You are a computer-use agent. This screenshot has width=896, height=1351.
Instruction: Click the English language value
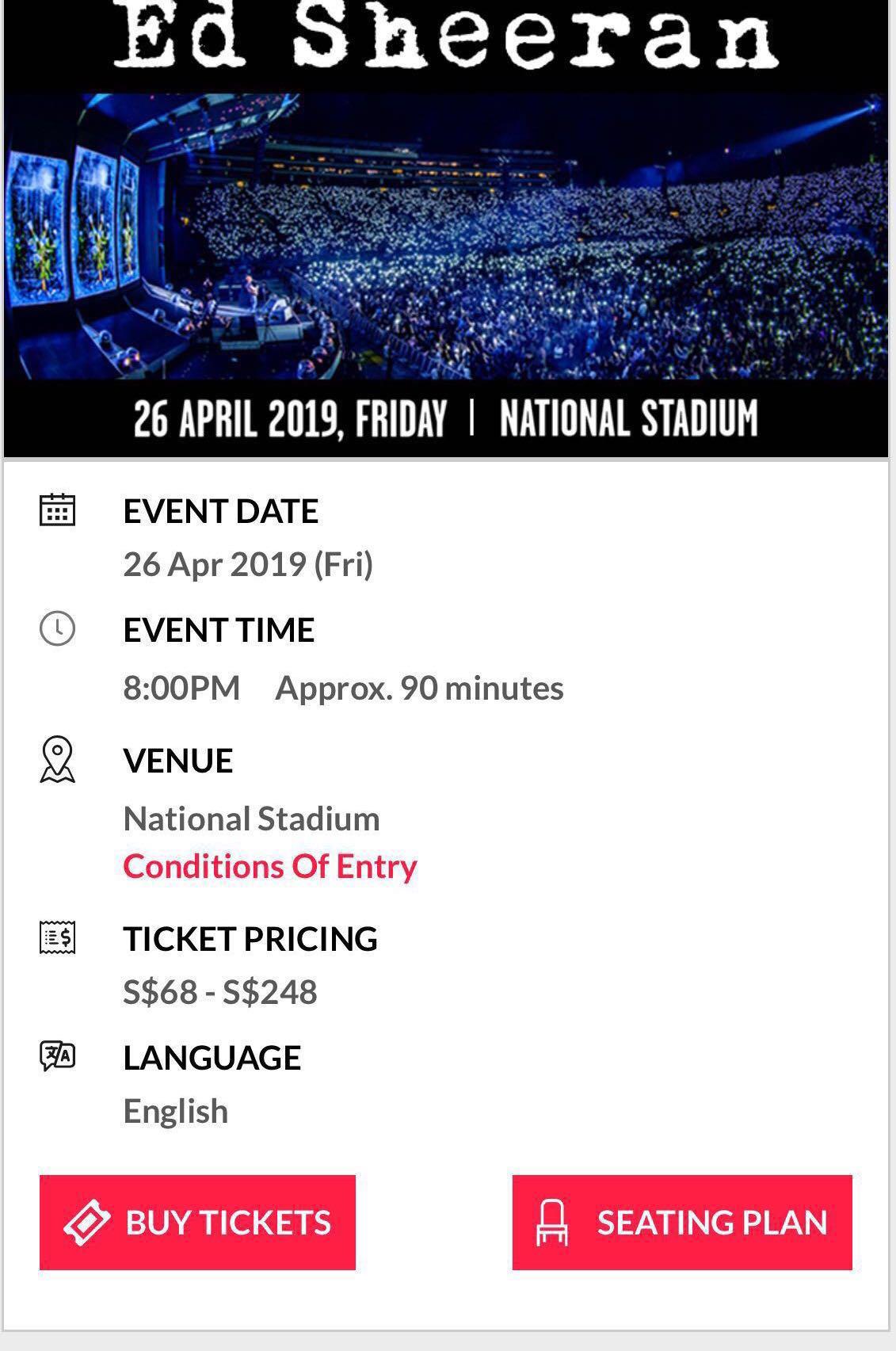(176, 1112)
